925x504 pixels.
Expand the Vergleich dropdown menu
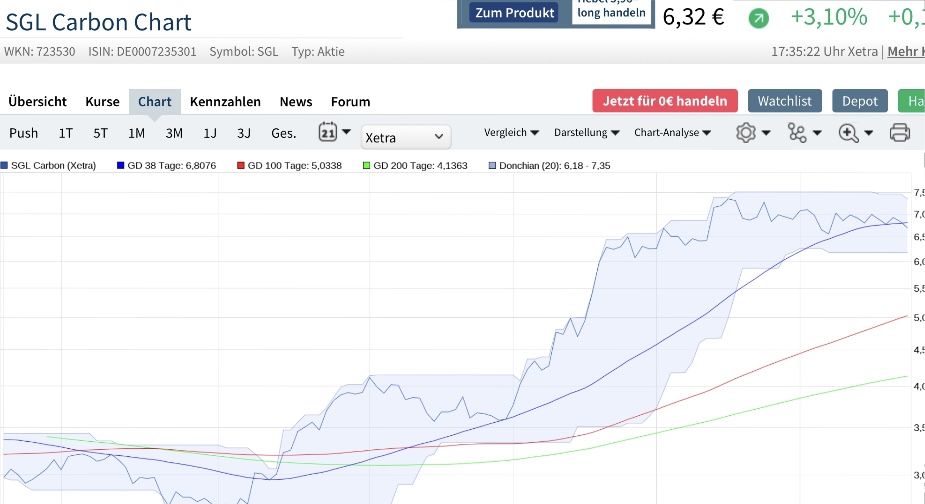pos(511,132)
